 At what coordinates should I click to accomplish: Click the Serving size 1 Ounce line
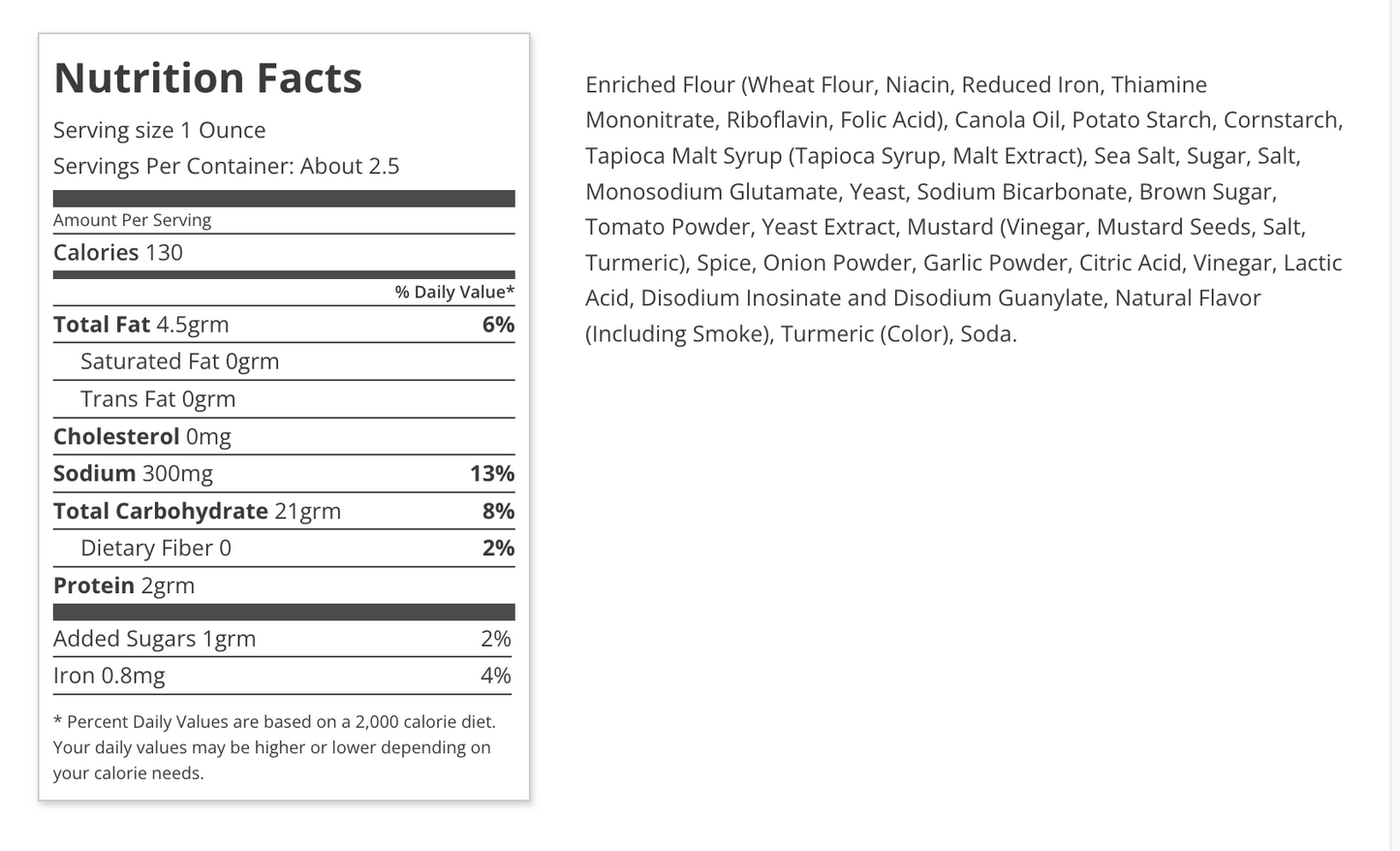[159, 130]
